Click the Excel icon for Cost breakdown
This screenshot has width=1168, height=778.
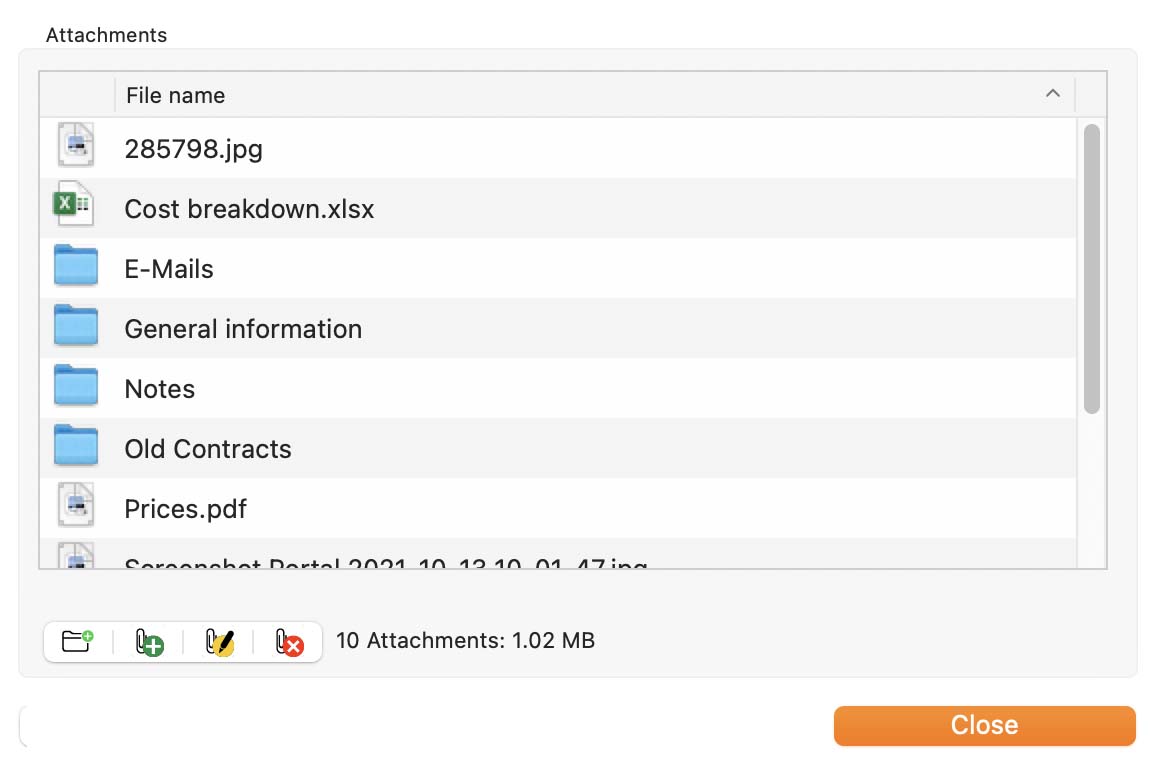[x=73, y=203]
